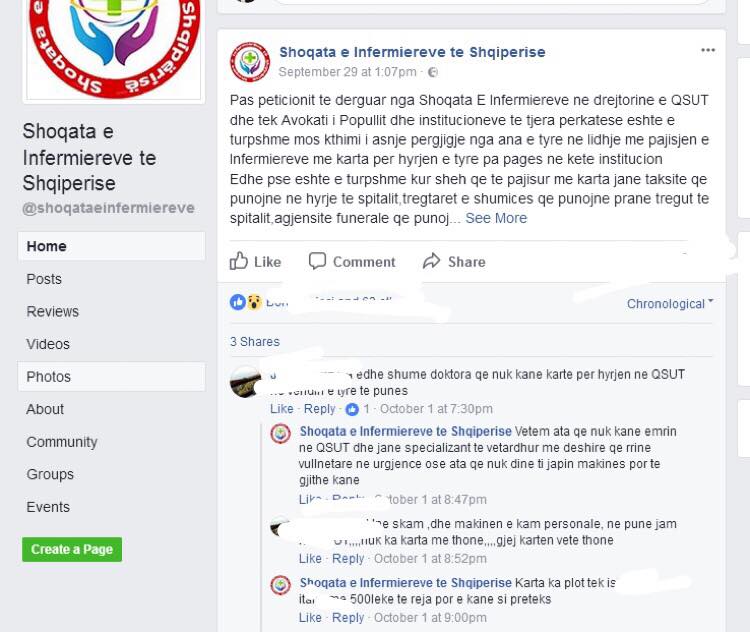This screenshot has height=632, width=750.
Task: Open the Chronological sort dropdown
Action: (x=670, y=304)
